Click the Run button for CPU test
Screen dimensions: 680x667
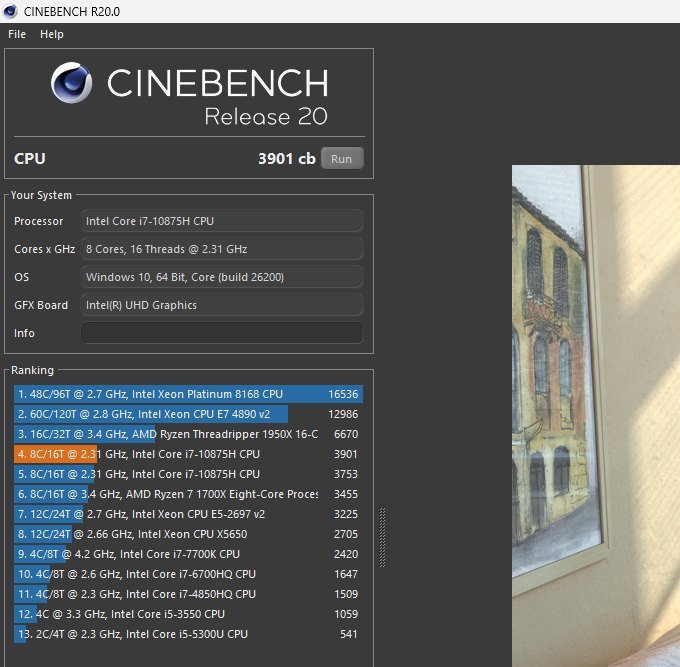click(342, 159)
